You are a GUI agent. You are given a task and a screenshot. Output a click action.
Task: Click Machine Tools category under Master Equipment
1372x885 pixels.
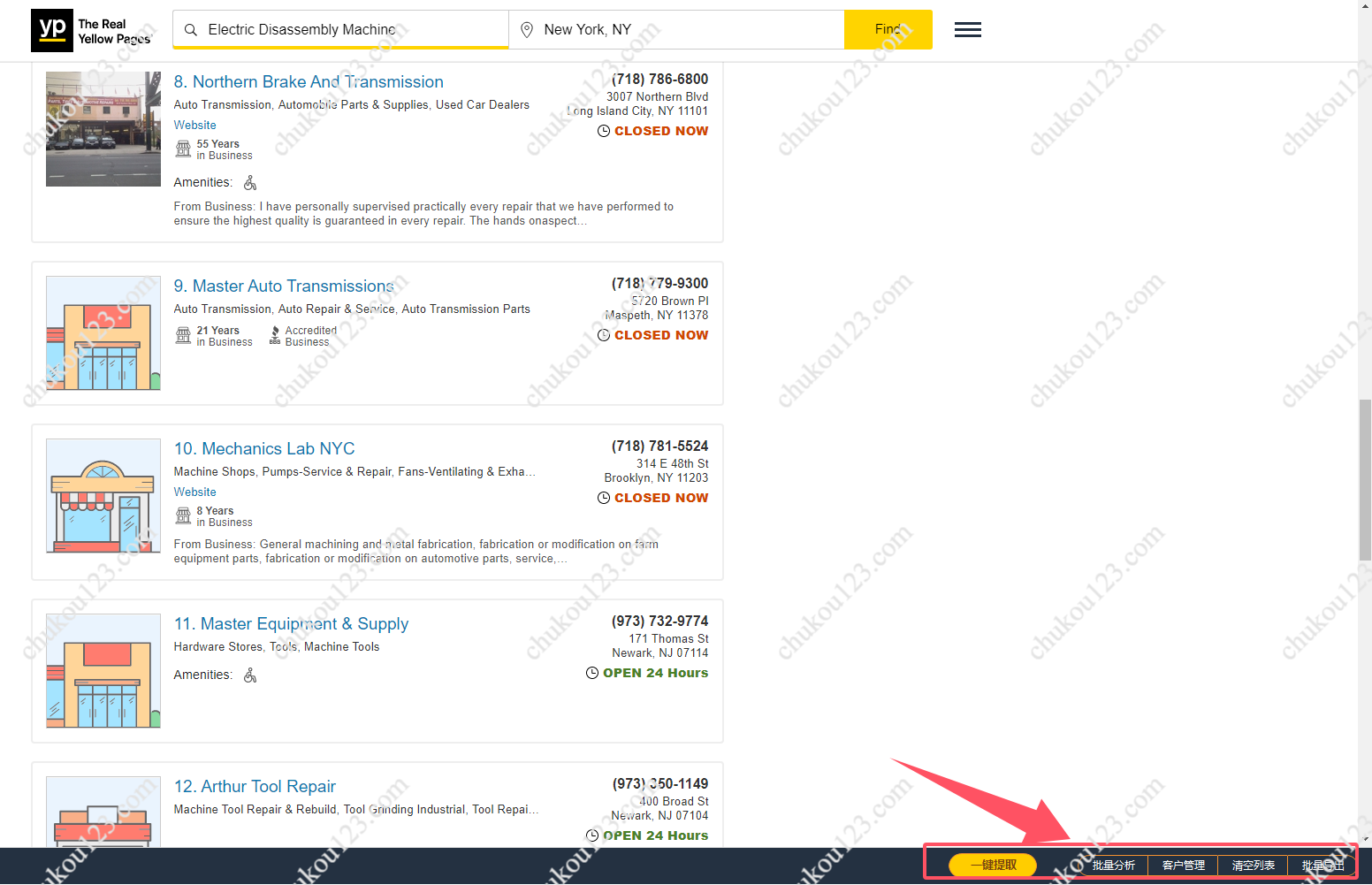[x=341, y=647]
